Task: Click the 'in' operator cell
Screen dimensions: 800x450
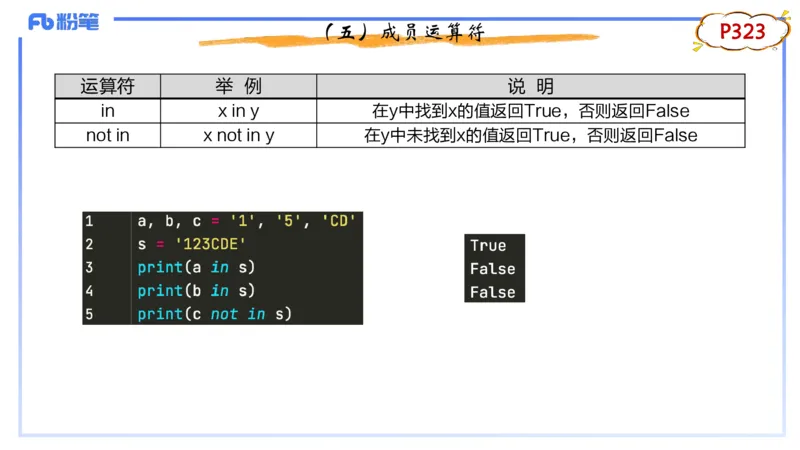Action: click(108, 111)
